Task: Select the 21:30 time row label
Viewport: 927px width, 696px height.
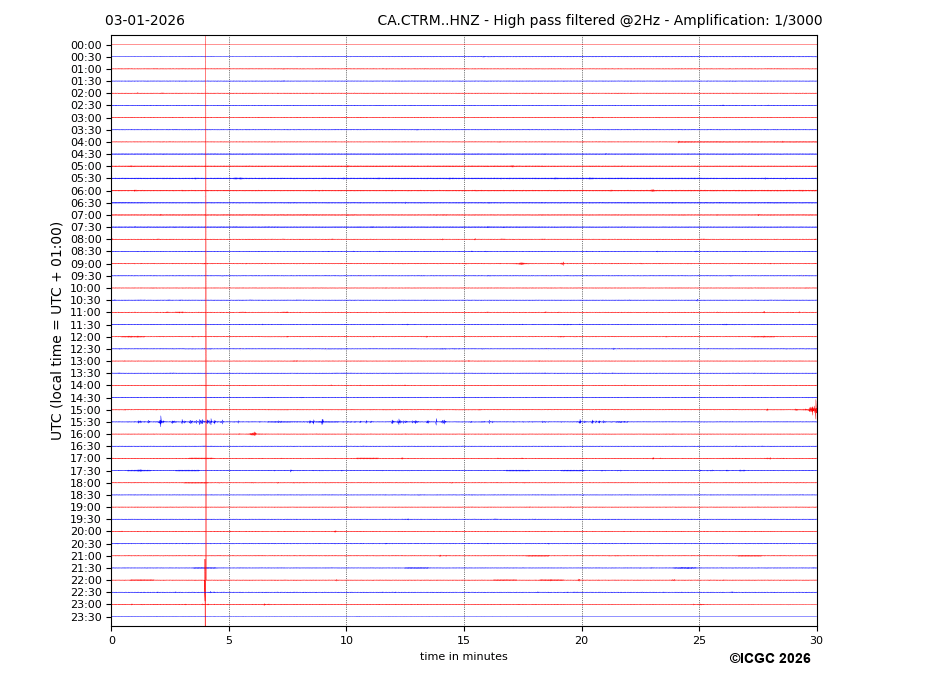Action: click(85, 568)
